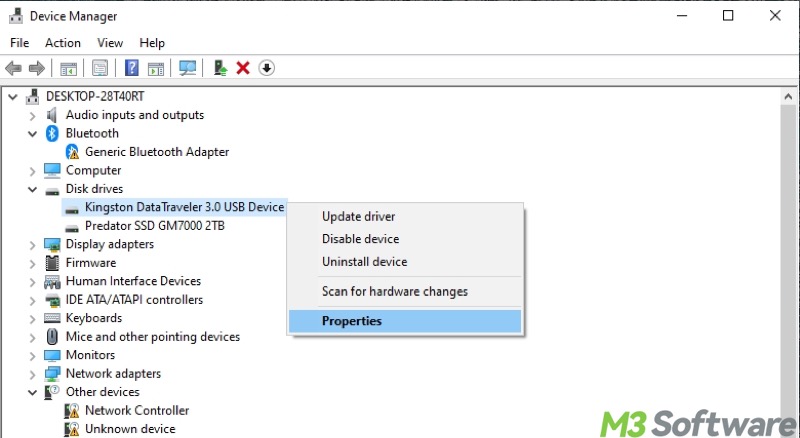Choose Scan for hardware changes menu entry

(x=406, y=291)
